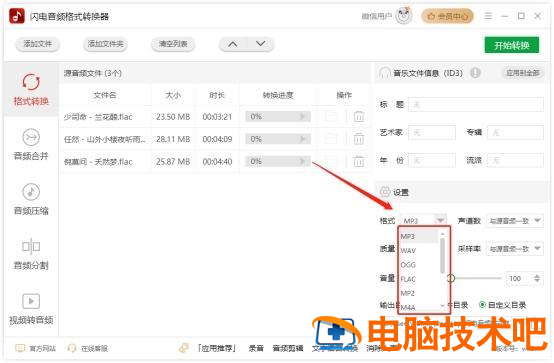The image size is (554, 363).
Task: Click the 在线客服 headset icon
Action: (72, 348)
